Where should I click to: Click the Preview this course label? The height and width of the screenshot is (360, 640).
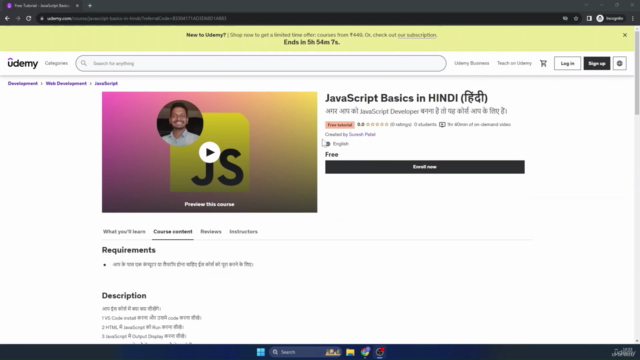(209, 204)
